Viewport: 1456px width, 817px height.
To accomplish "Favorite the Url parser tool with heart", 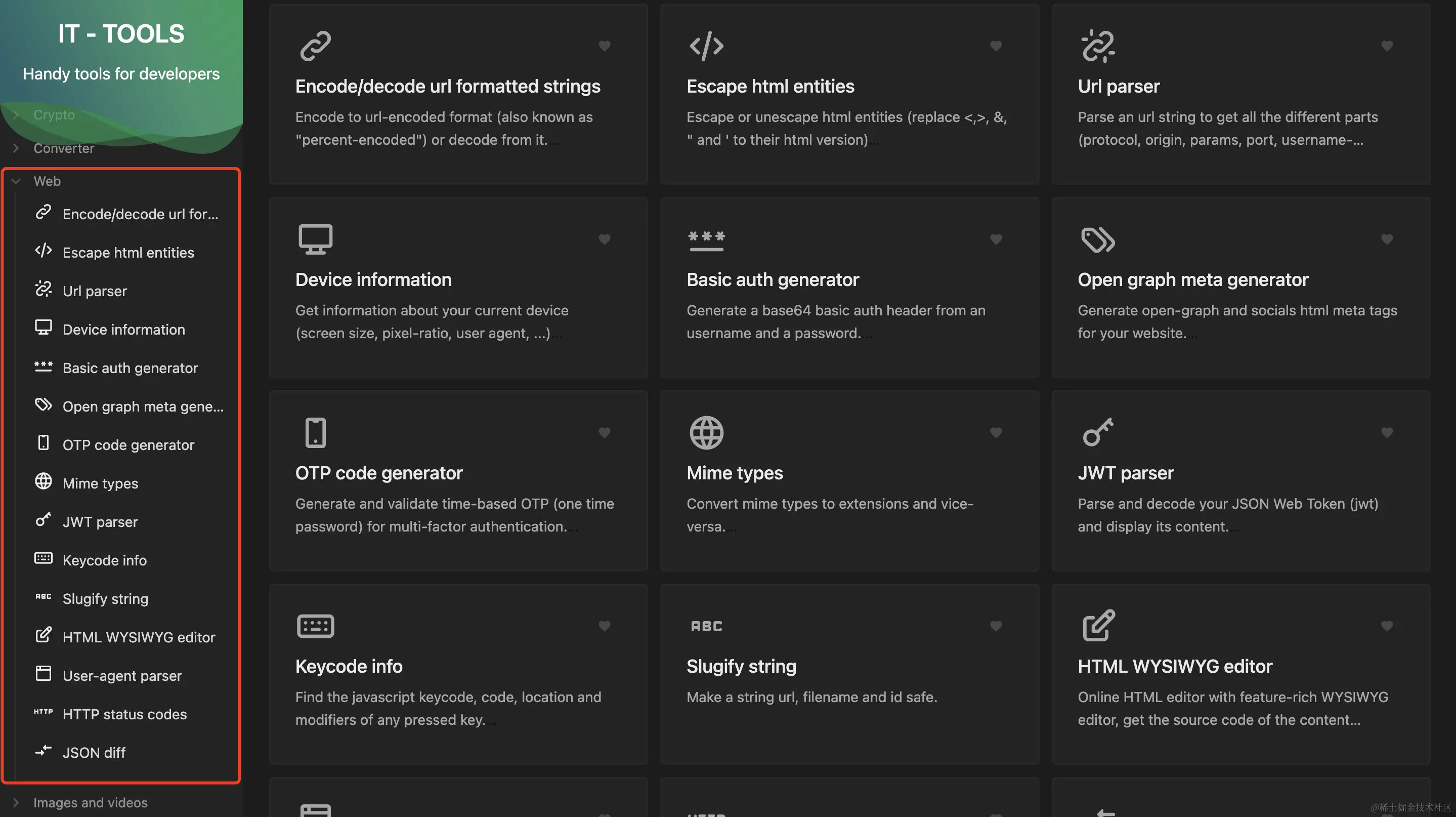I will tap(1387, 46).
